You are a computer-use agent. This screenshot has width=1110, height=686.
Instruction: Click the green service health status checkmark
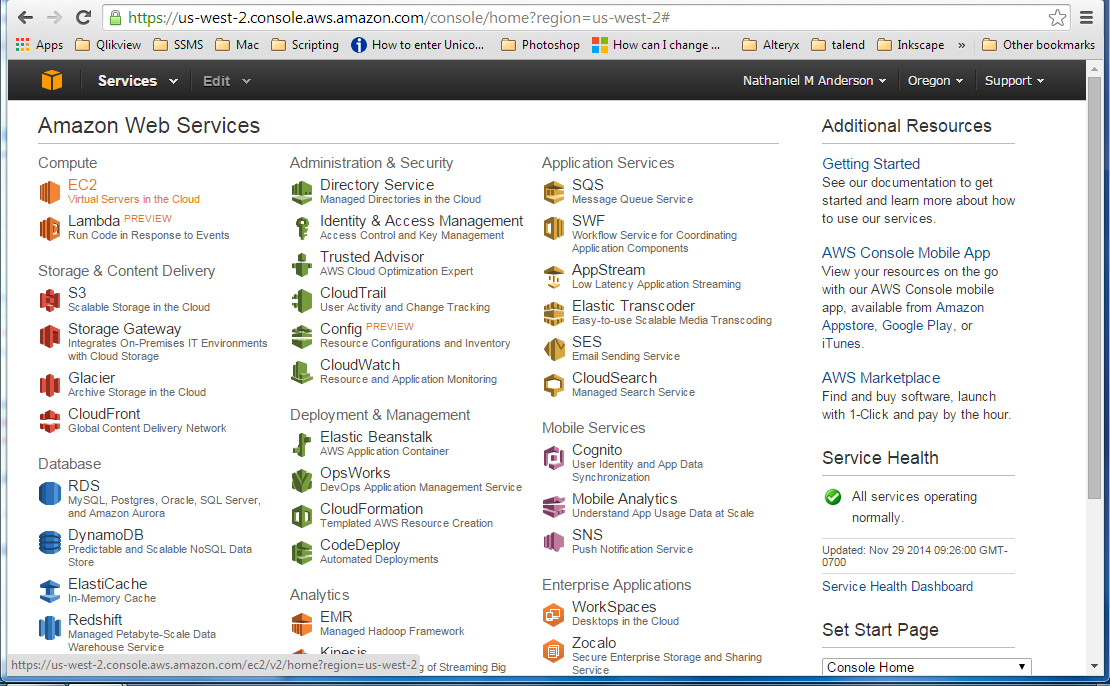(833, 497)
